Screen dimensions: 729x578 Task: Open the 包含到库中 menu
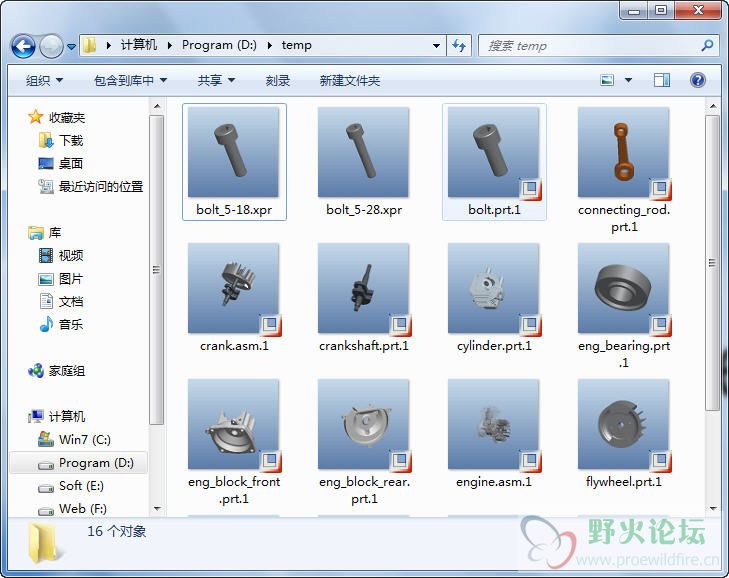pyautogui.click(x=130, y=80)
